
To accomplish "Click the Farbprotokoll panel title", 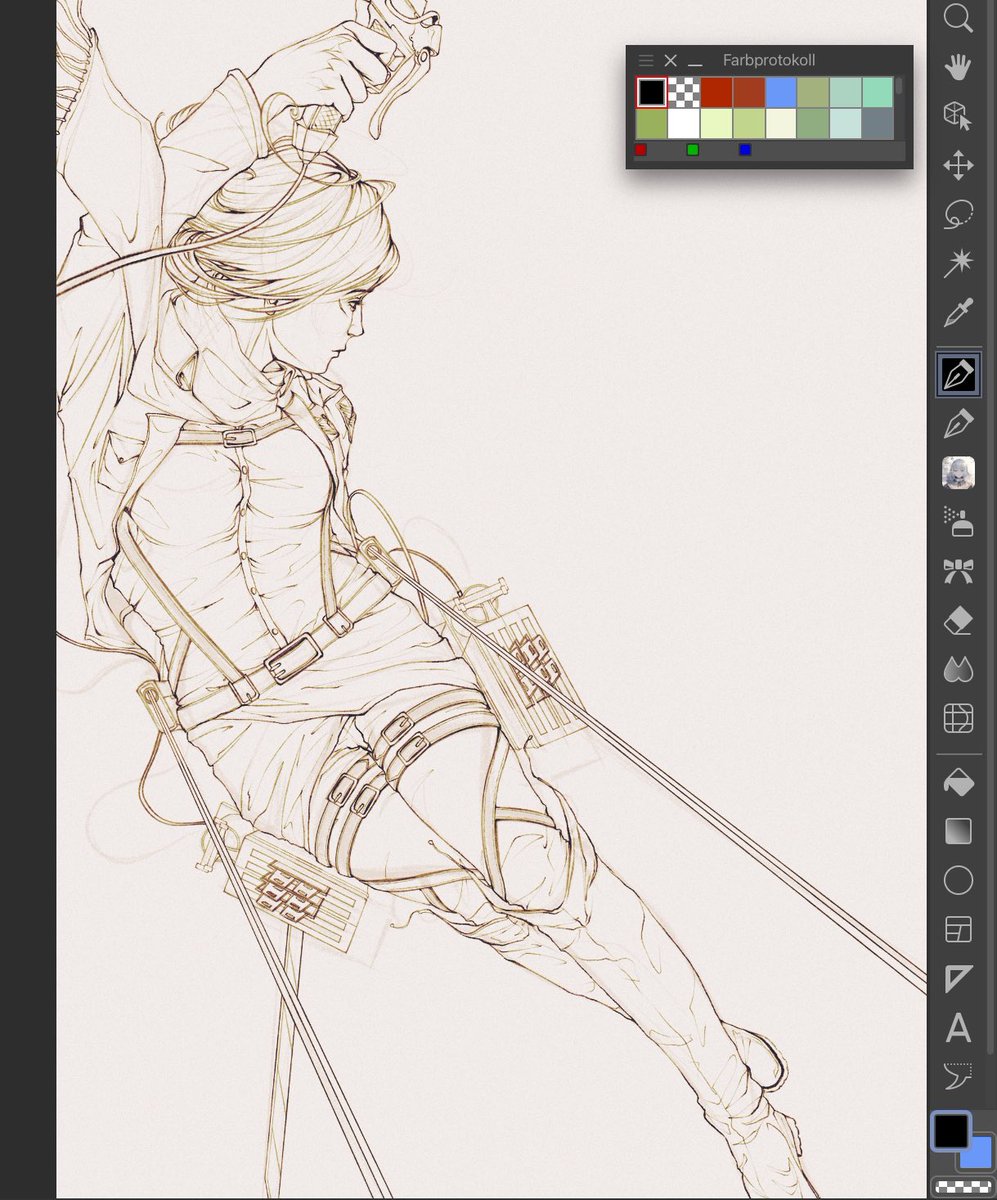I will tap(769, 61).
